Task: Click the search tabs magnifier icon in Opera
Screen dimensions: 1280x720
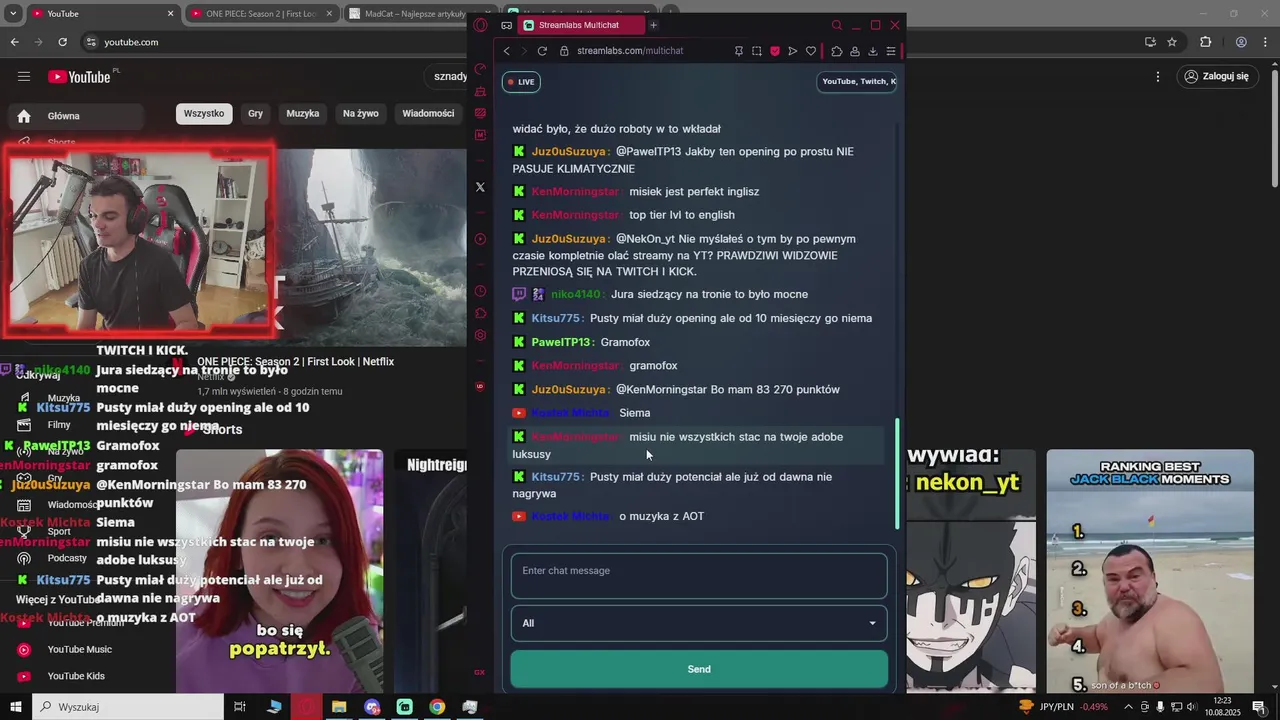Action: (x=837, y=25)
